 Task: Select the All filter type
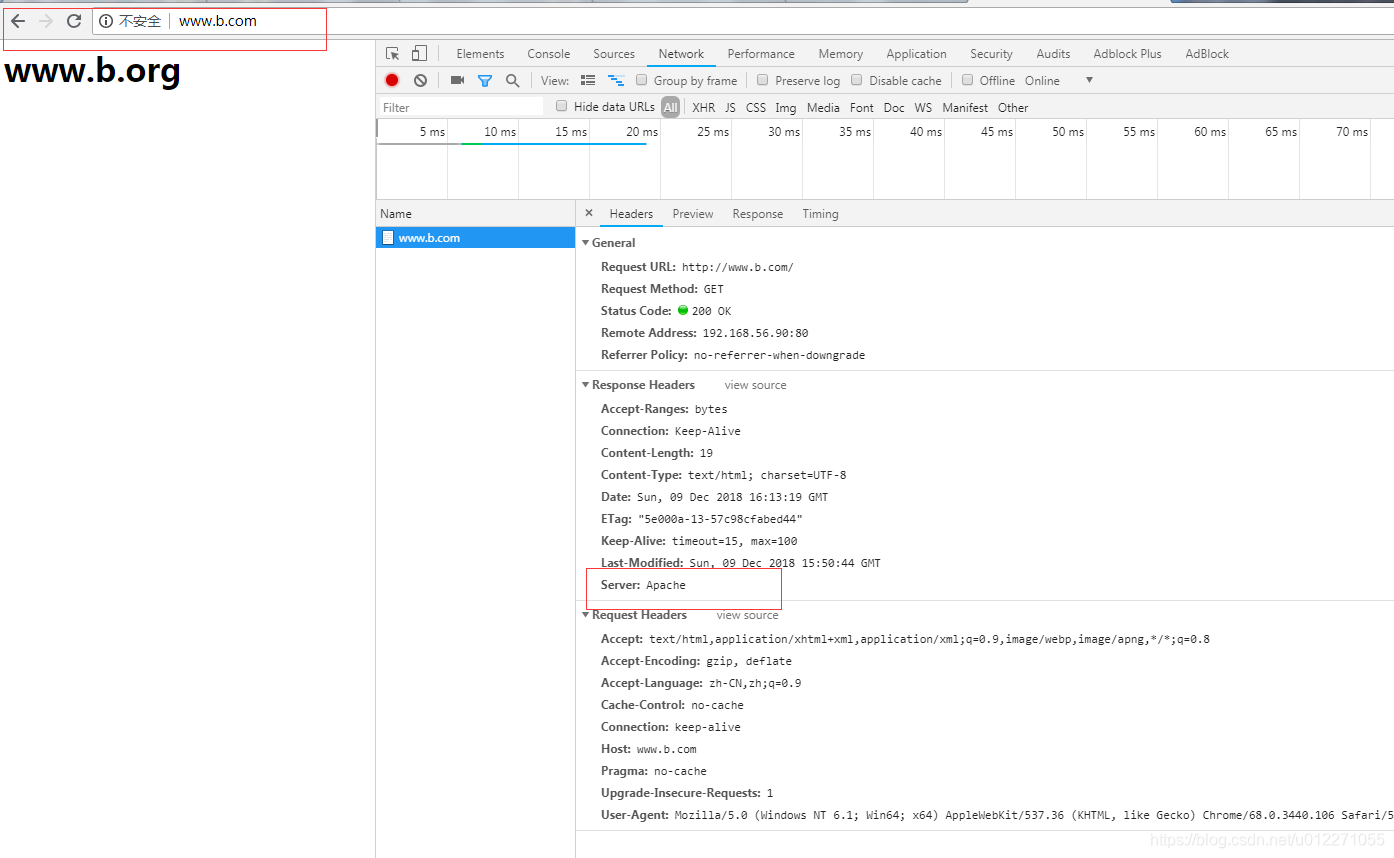pyautogui.click(x=670, y=107)
